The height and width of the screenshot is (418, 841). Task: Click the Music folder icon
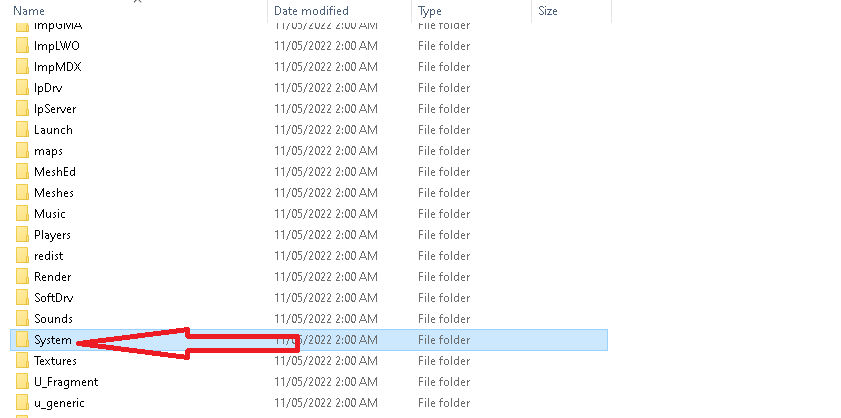[x=23, y=214]
